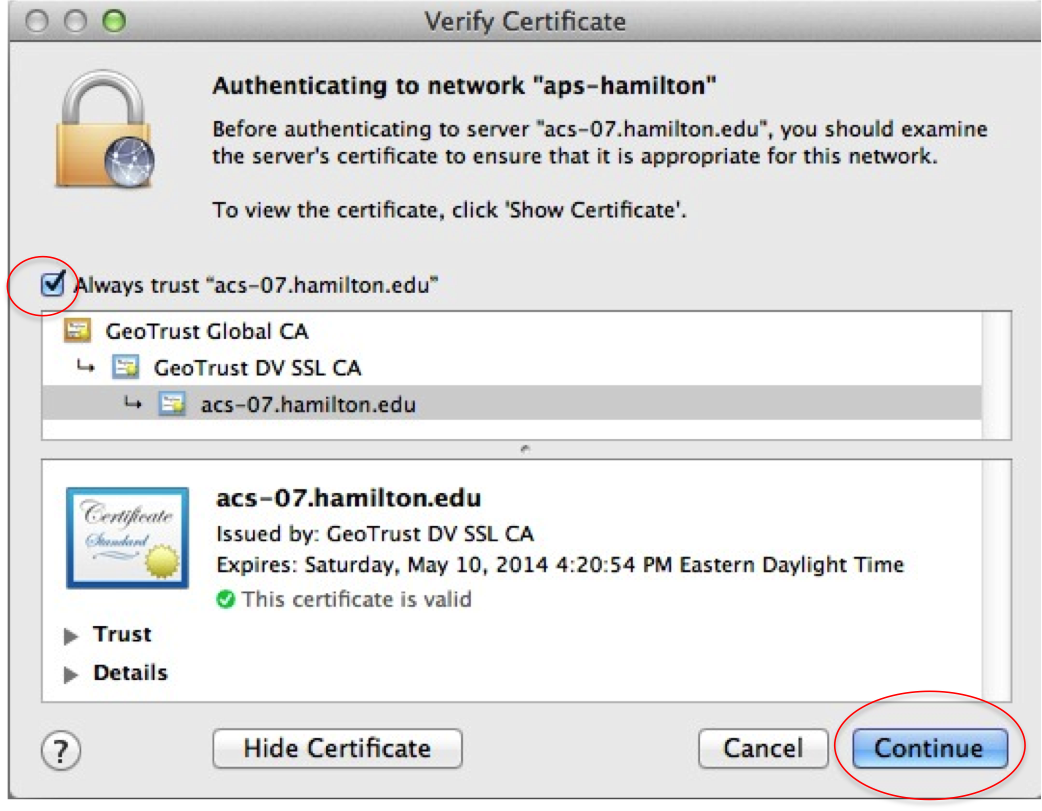Click the Expires date line

[560, 564]
